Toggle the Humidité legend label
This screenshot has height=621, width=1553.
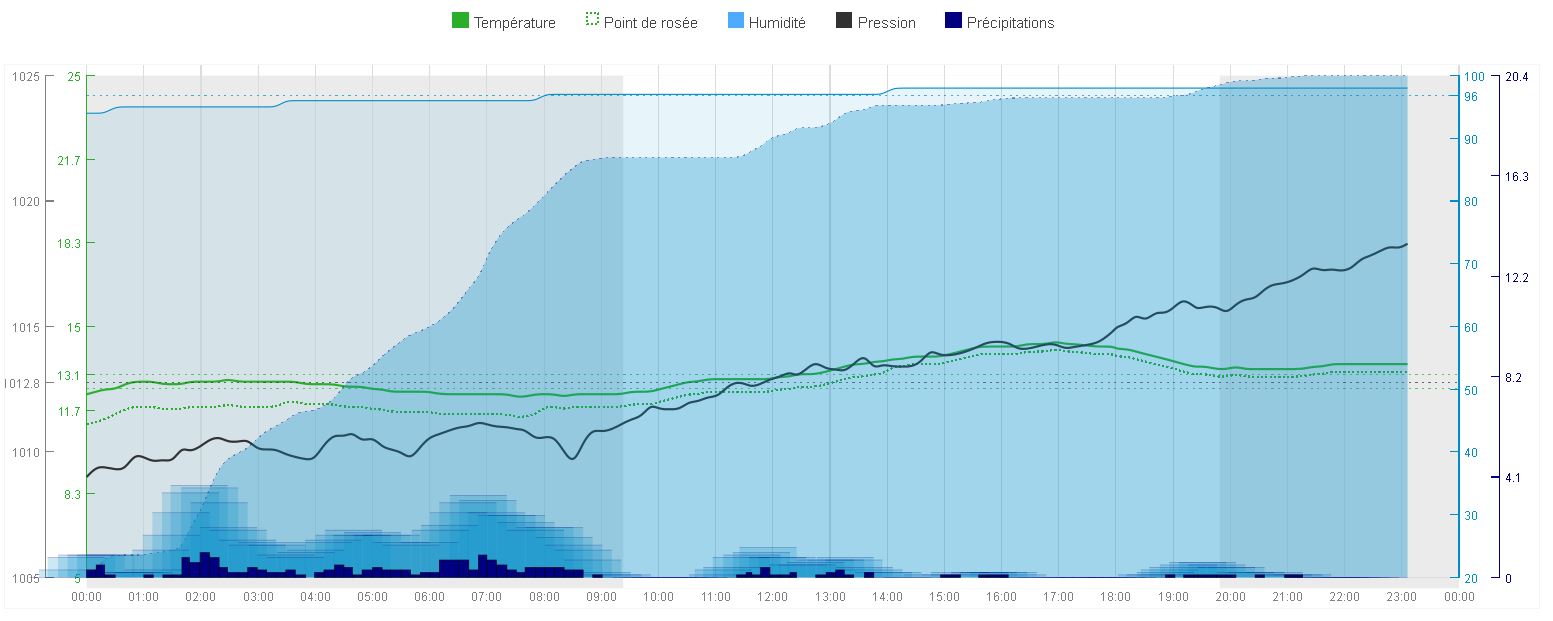point(777,23)
